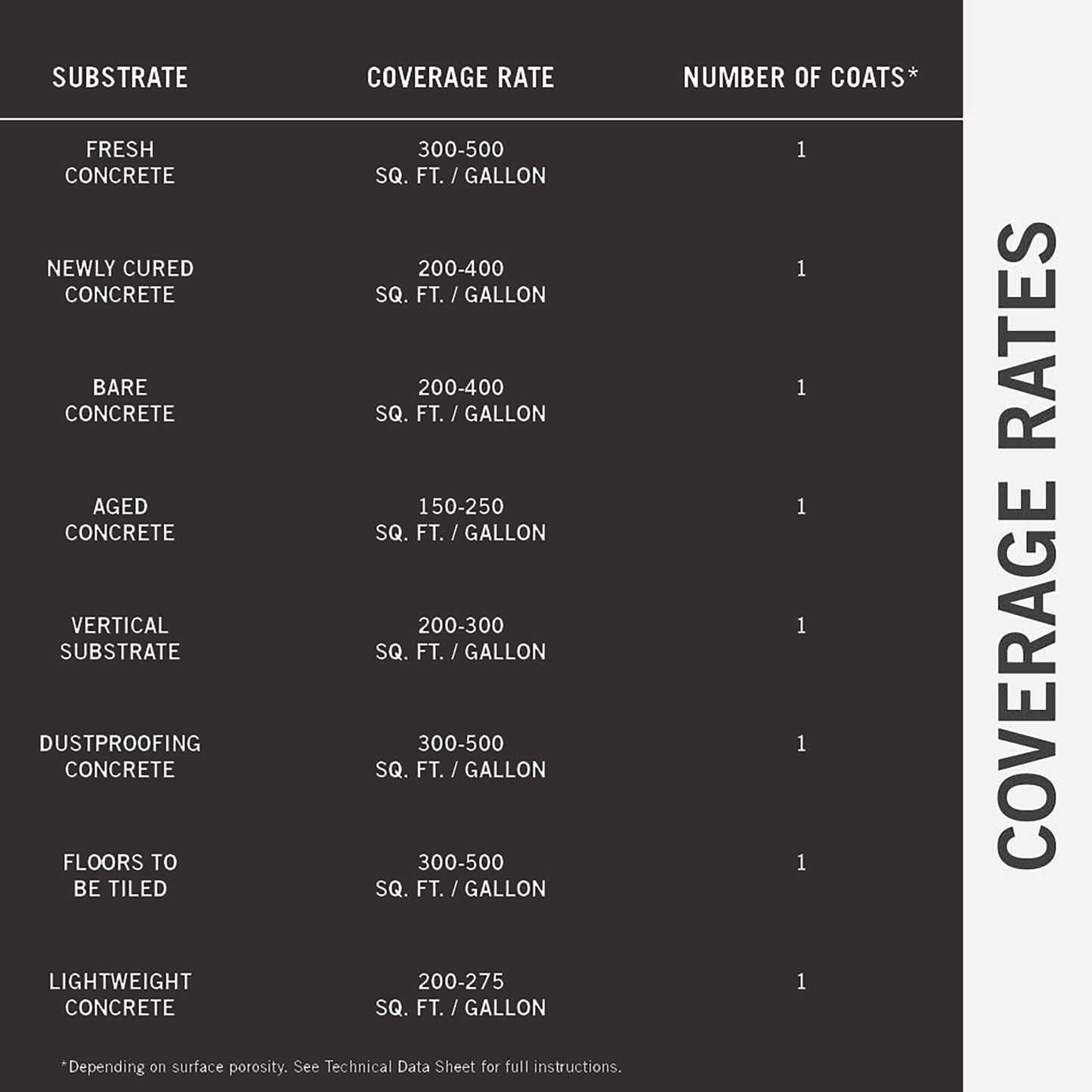The image size is (1092, 1092).
Task: Select the FRESH CONCRETE substrate label
Action: [x=120, y=162]
